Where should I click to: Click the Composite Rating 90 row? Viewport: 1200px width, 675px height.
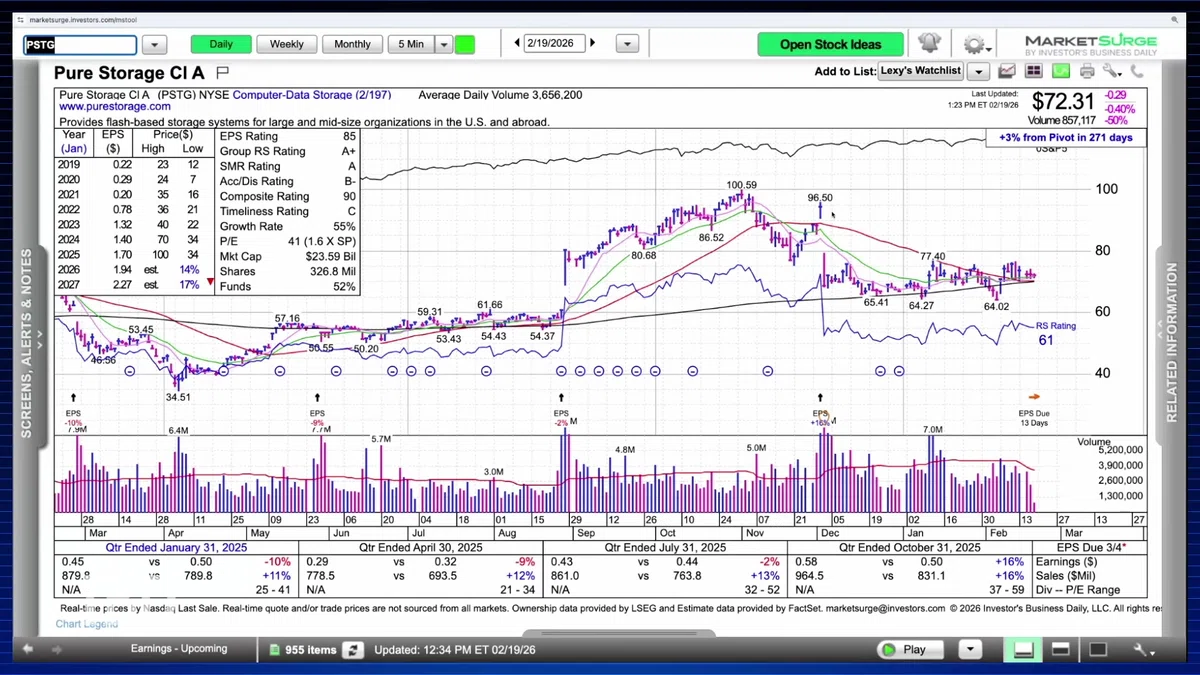288,196
